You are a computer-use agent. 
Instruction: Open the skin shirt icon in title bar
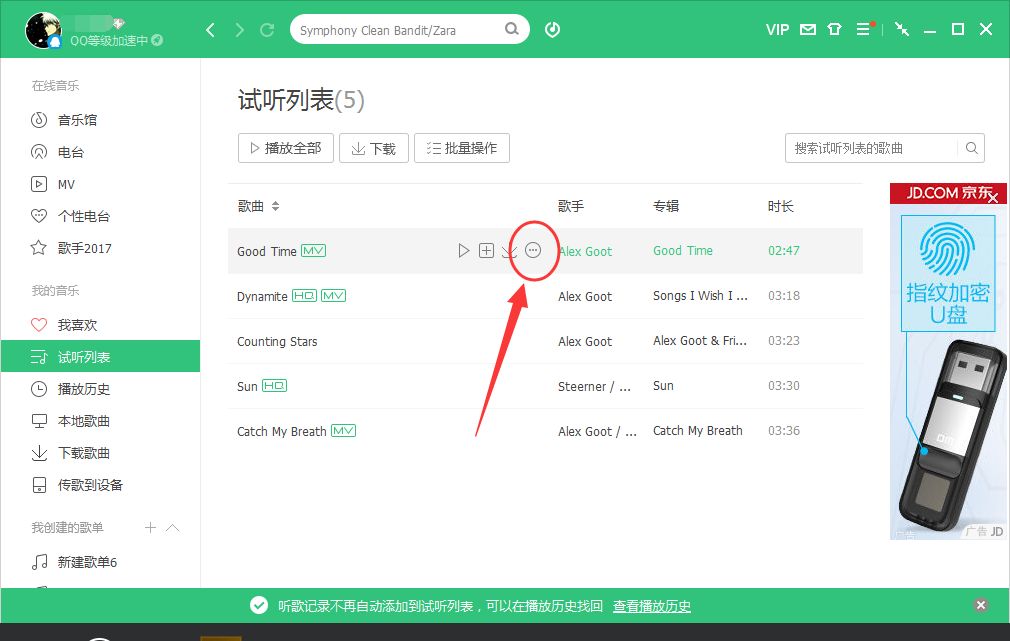(x=834, y=30)
